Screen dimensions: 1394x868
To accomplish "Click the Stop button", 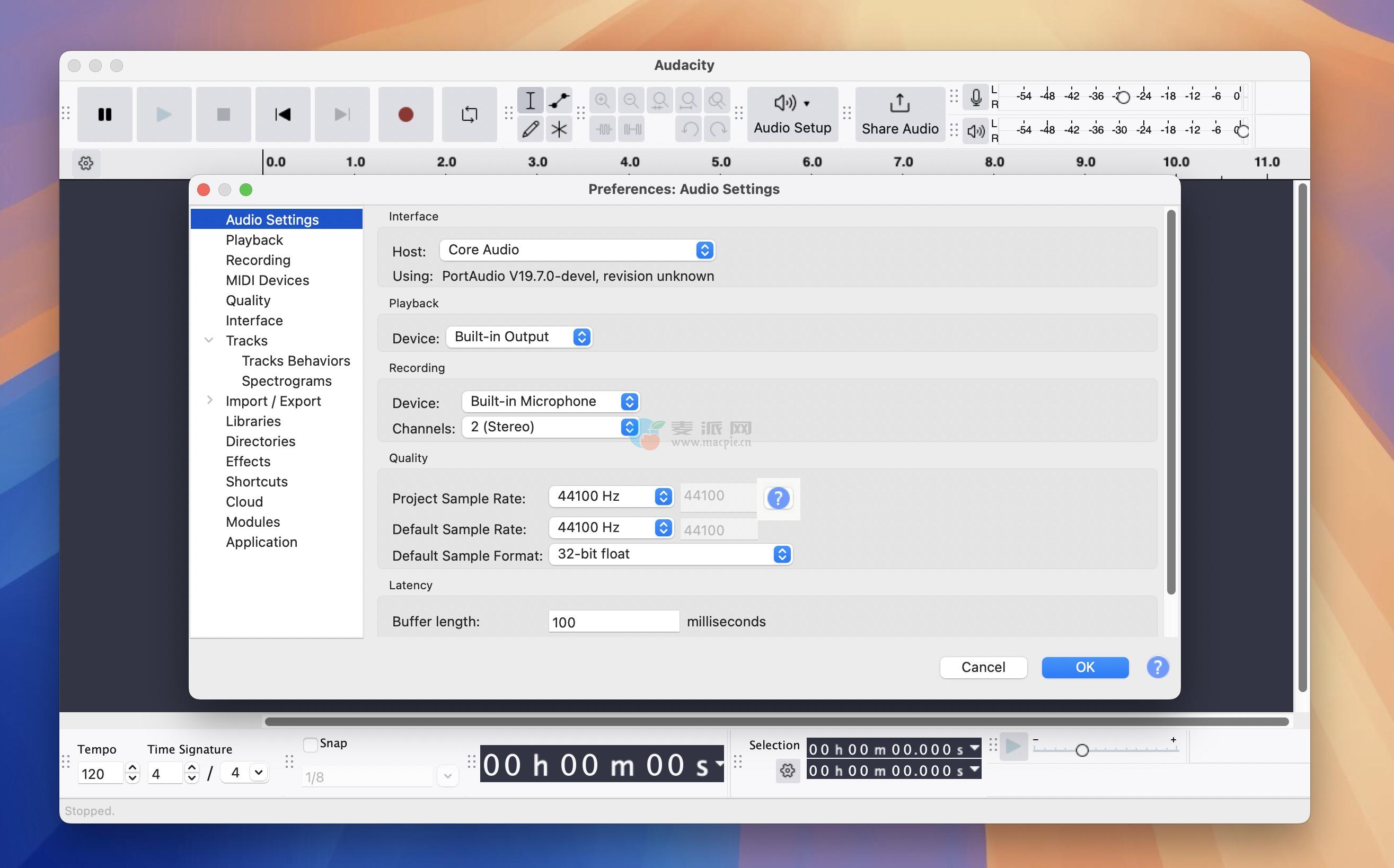I will coord(223,114).
